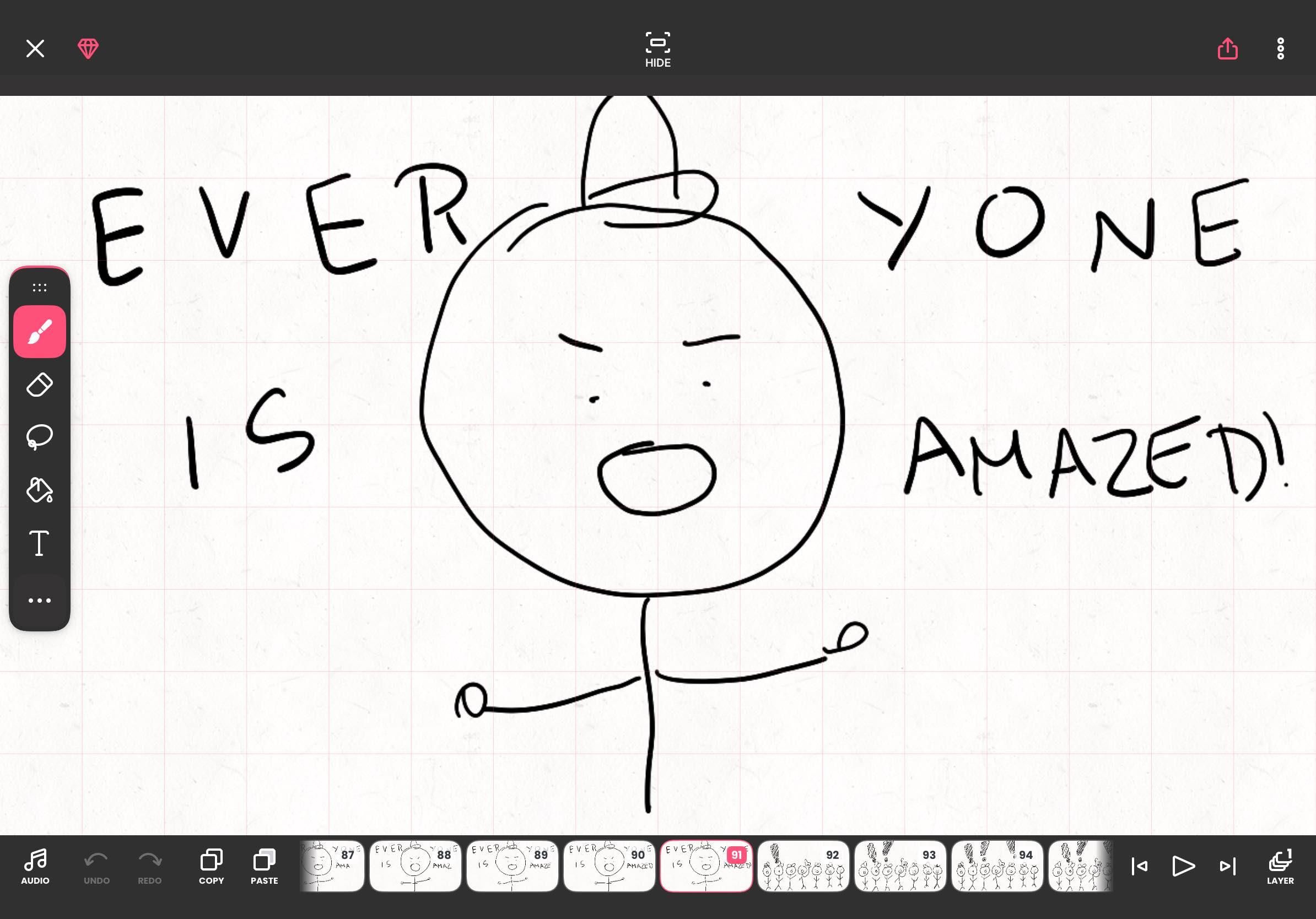Jump to the last frame

coord(1227,866)
